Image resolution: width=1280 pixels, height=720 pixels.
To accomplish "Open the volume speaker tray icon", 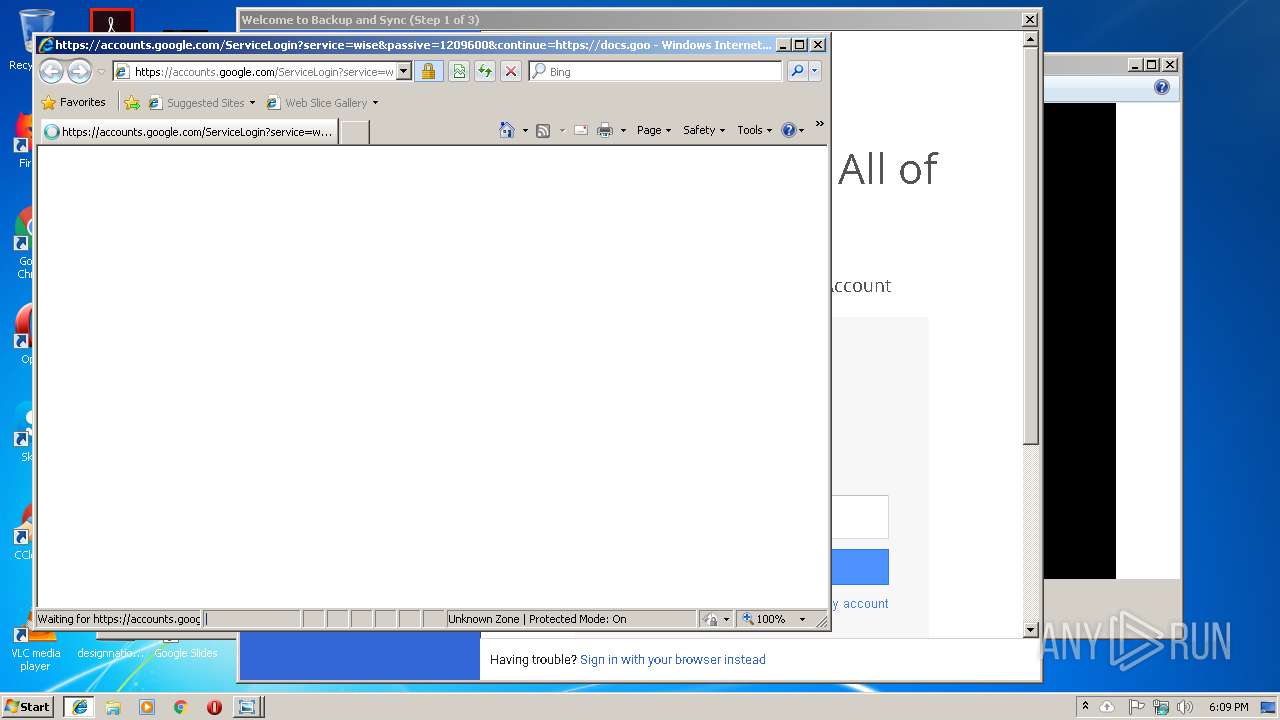I will point(1186,706).
